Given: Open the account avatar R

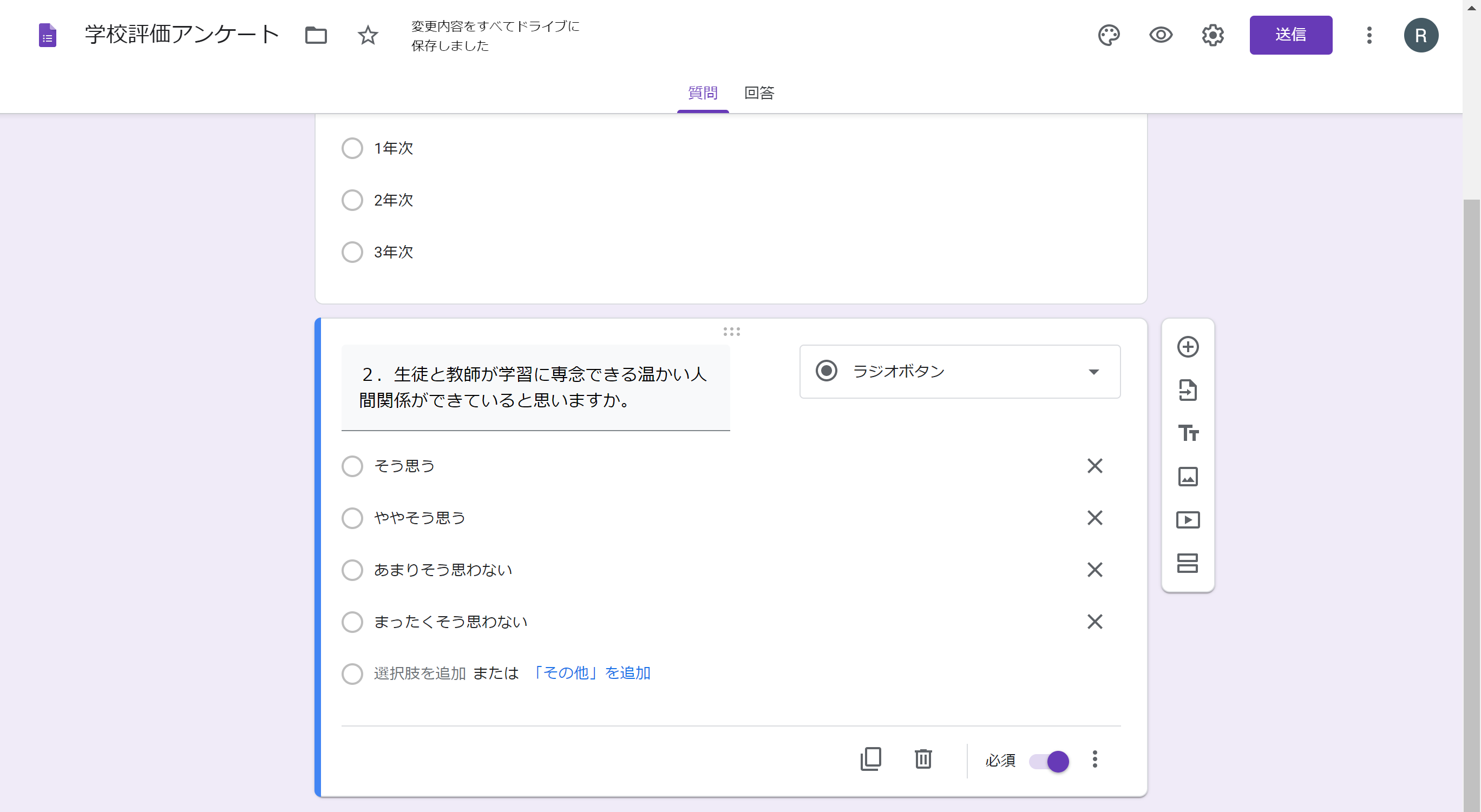Looking at the screenshot, I should tap(1420, 36).
